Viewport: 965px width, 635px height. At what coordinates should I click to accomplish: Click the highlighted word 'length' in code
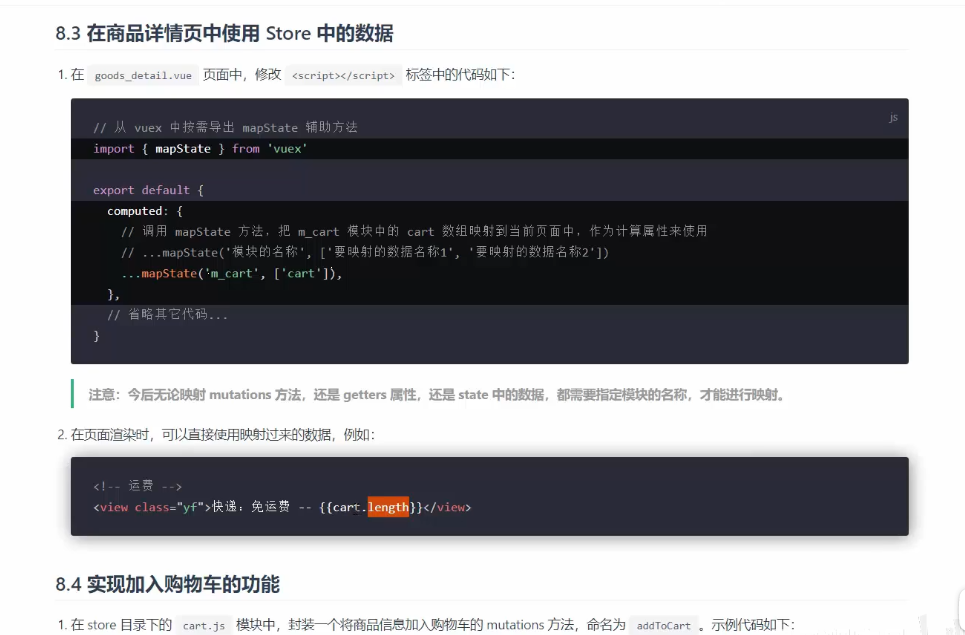pos(388,507)
